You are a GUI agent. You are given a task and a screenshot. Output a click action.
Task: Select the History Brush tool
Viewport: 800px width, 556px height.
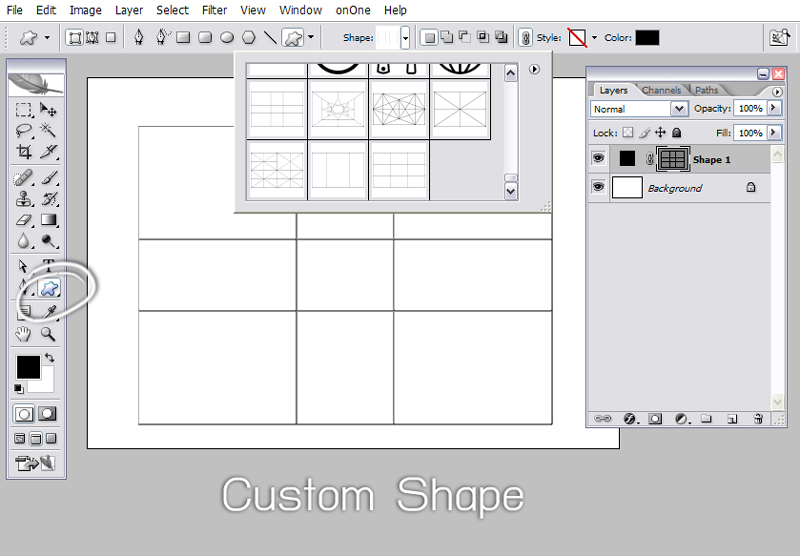(x=48, y=199)
